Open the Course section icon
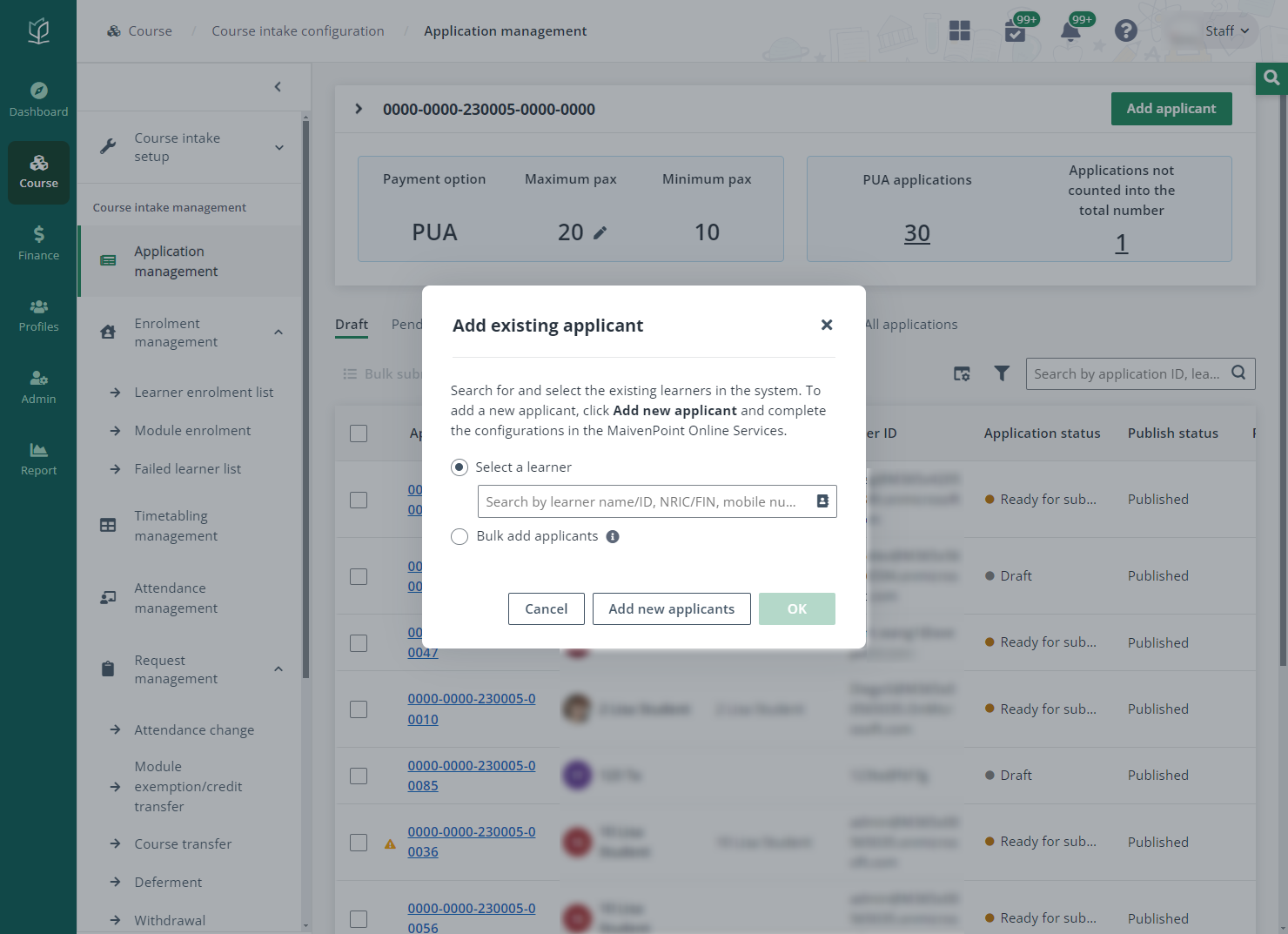Screen dimensions: 1288x934 point(38,172)
